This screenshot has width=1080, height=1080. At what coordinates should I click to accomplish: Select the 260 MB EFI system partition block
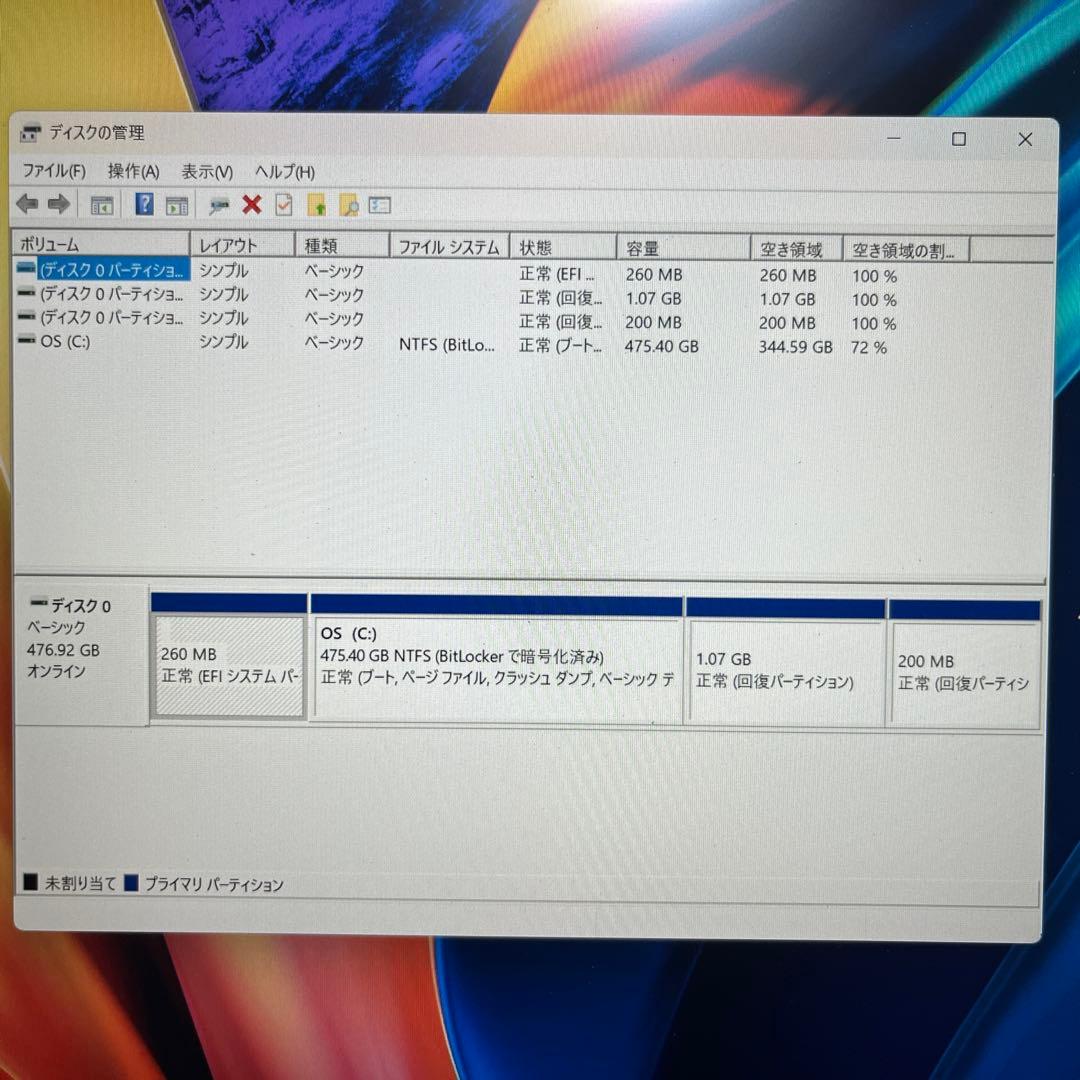[228, 667]
